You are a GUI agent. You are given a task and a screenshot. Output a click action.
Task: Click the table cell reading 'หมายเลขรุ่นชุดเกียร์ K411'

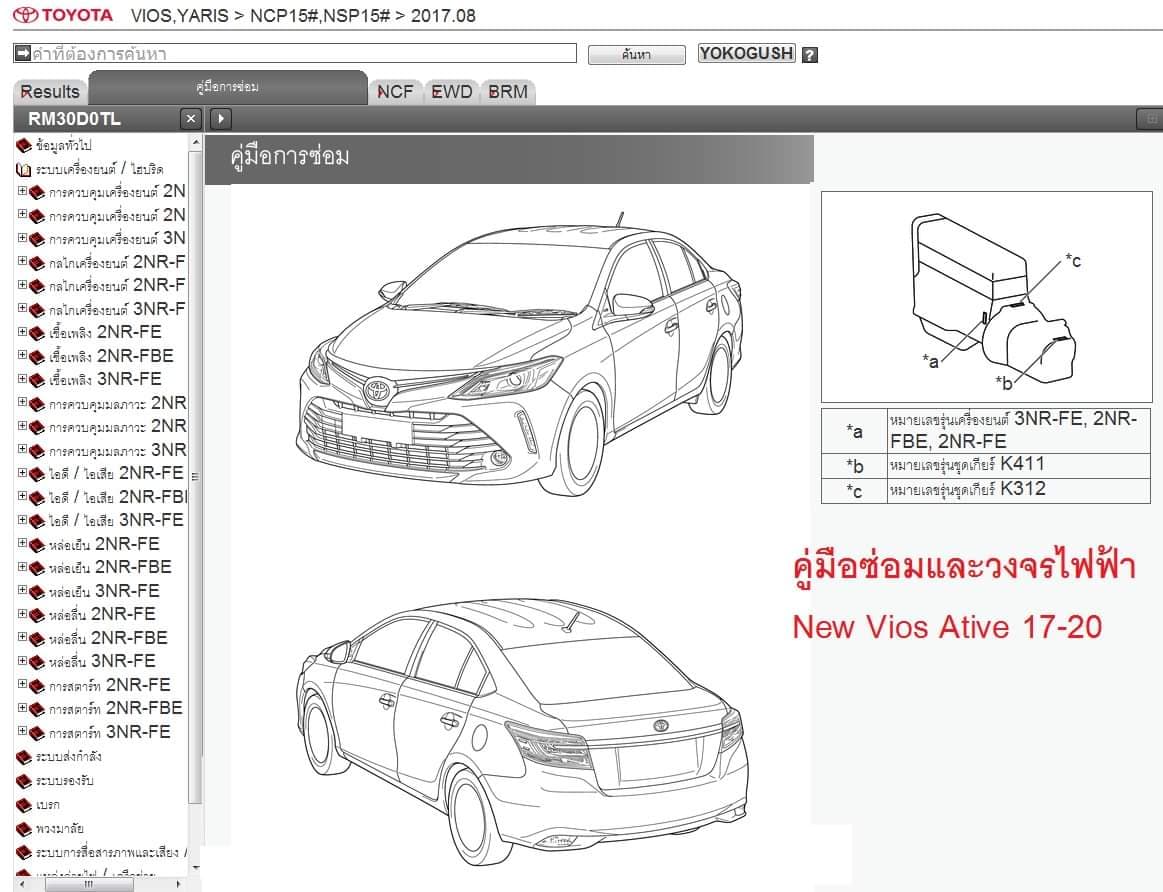click(1018, 465)
